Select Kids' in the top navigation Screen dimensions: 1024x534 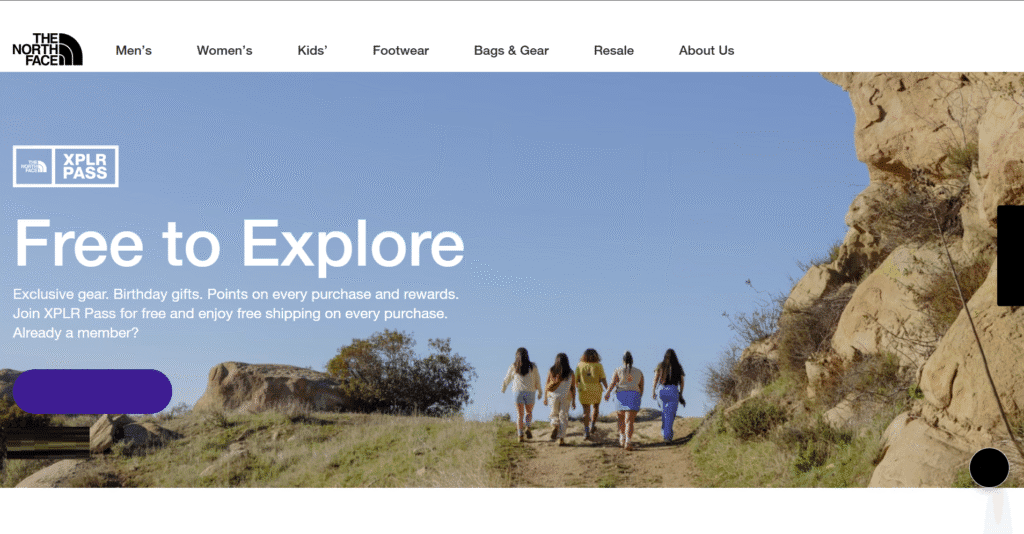[312, 50]
